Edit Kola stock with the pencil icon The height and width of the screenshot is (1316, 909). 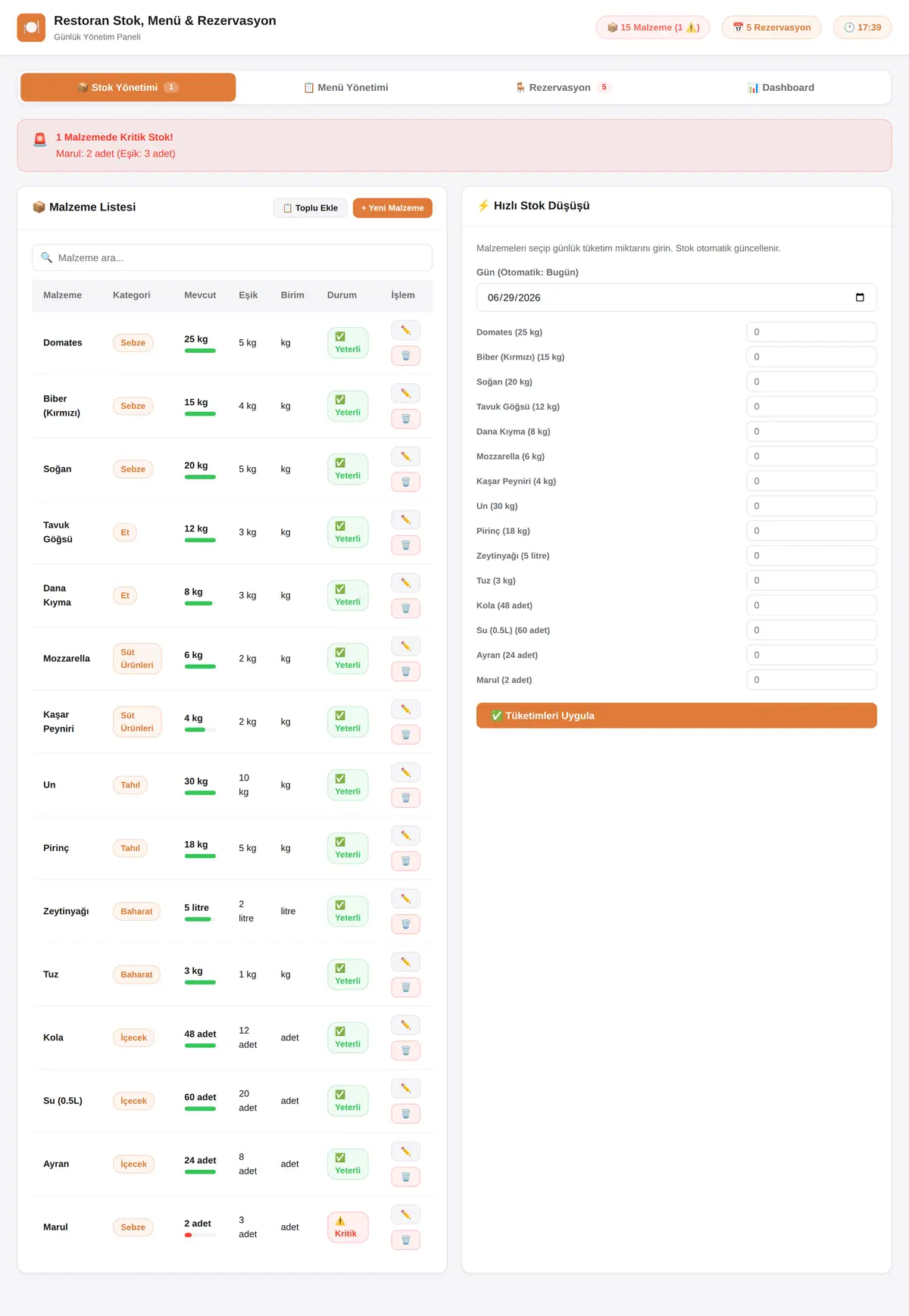pos(405,1025)
